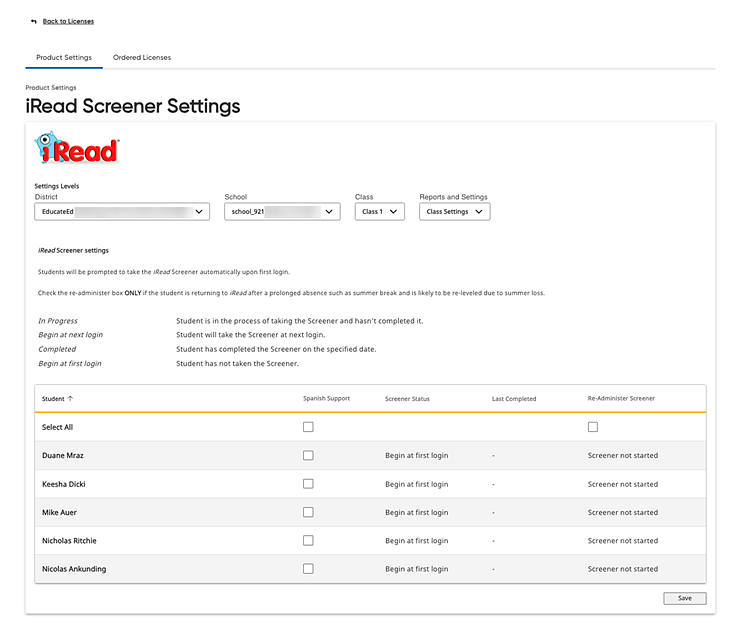Click the Last Completed column header

click(x=514, y=399)
